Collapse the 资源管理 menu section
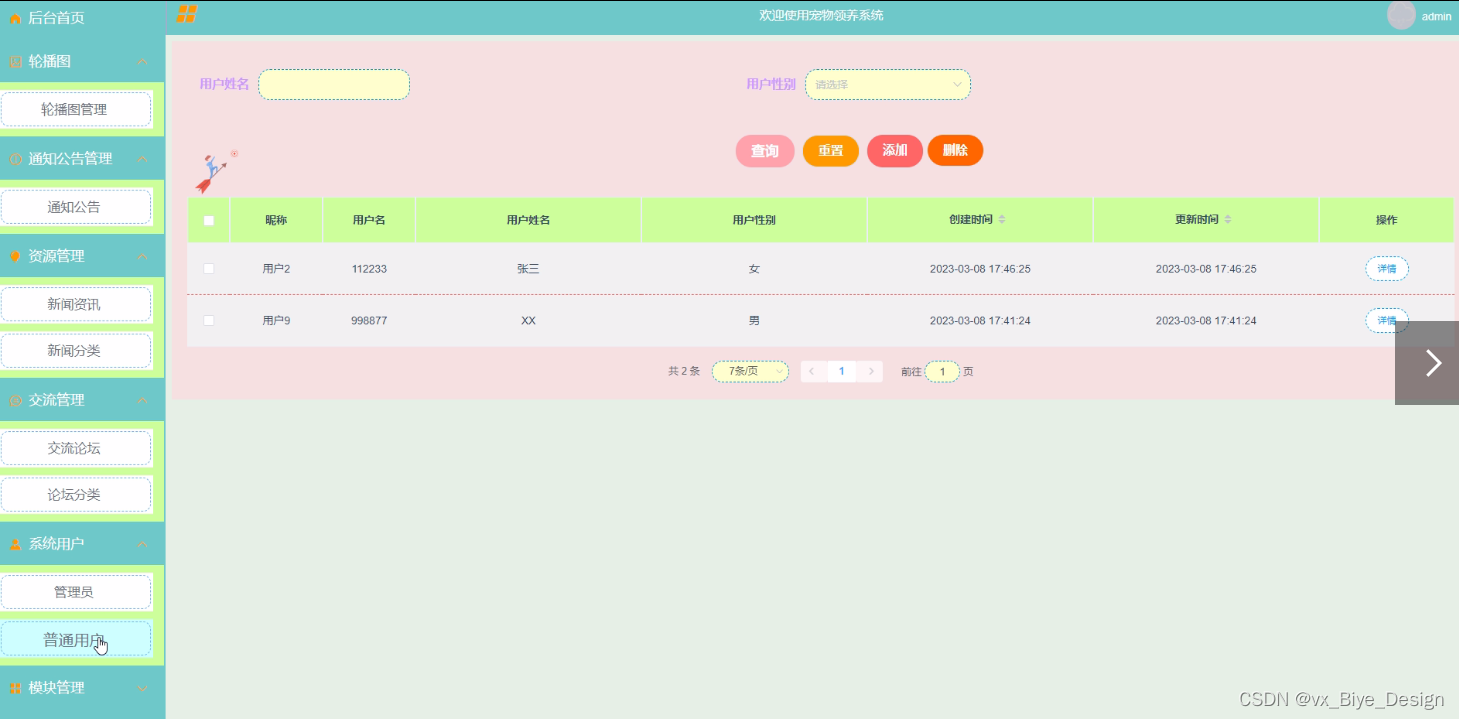The width and height of the screenshot is (1459, 719). pyautogui.click(x=142, y=256)
